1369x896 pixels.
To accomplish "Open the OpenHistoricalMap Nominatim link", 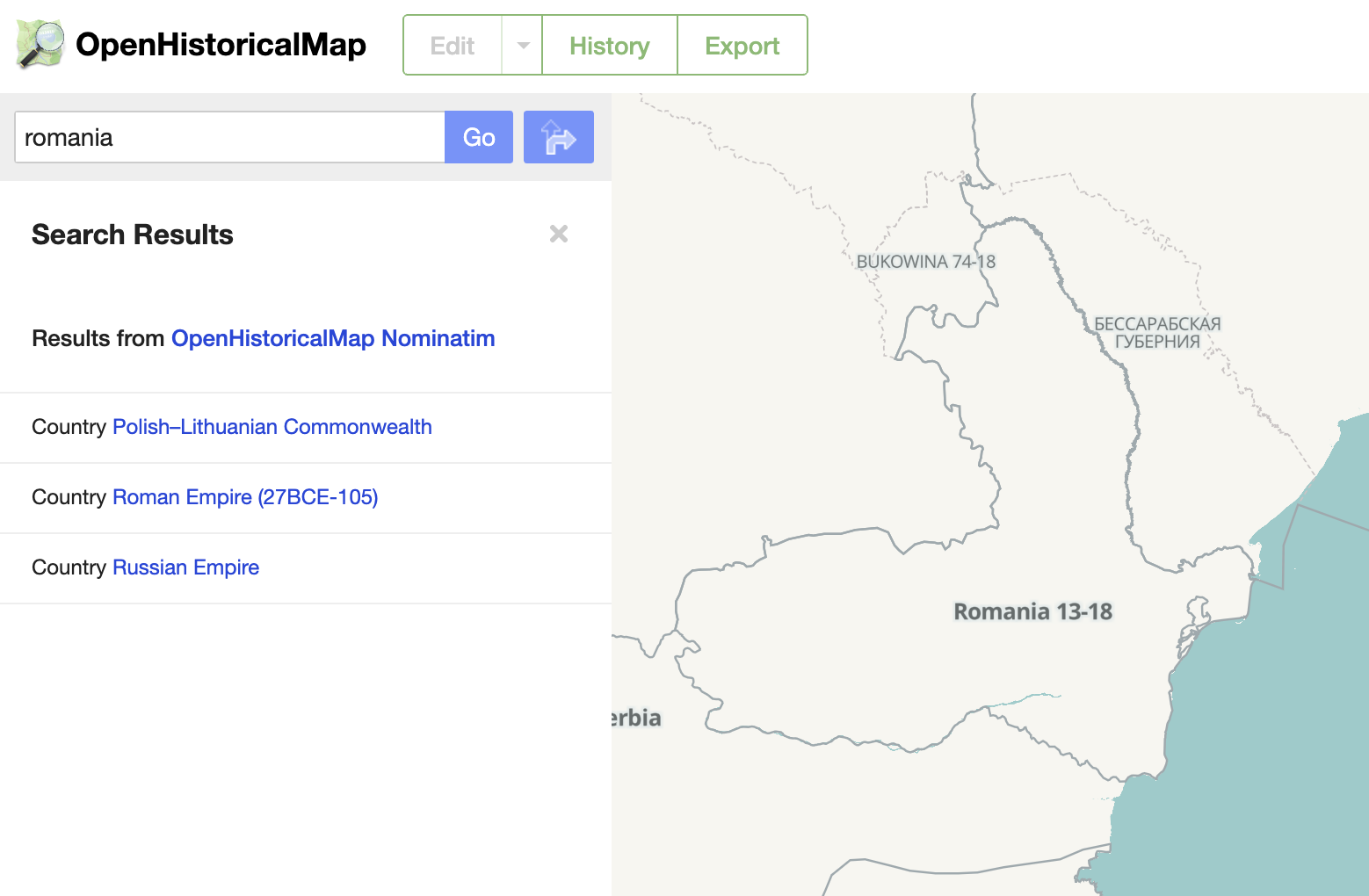I will (x=332, y=338).
